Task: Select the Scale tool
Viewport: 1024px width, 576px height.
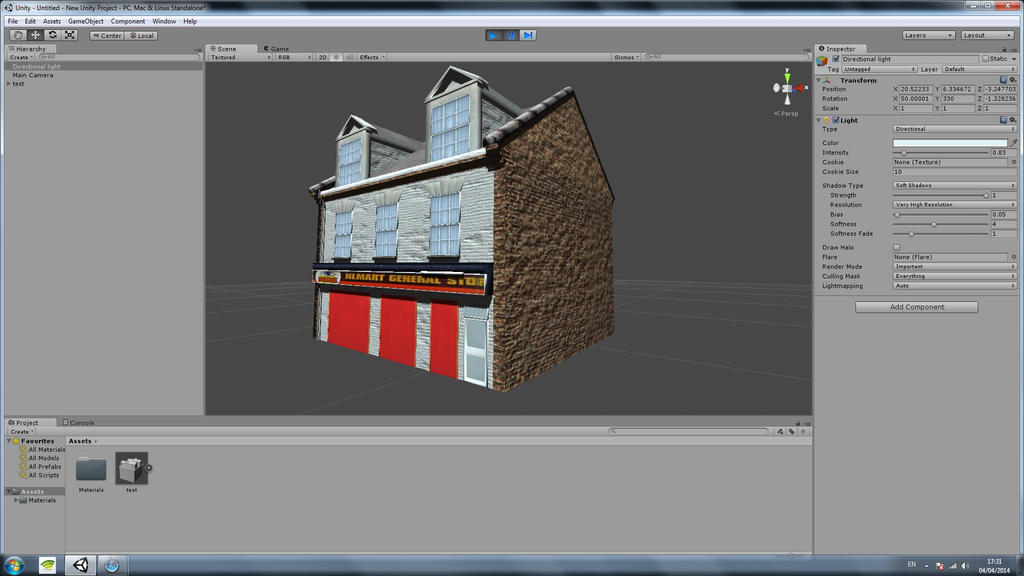Action: [x=67, y=34]
